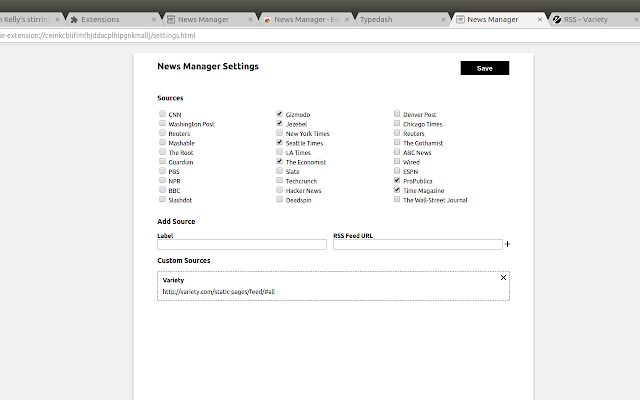Image resolution: width=640 pixels, height=400 pixels.
Task: Click the RSS – Variety tab favicon
Action: pos(557,20)
